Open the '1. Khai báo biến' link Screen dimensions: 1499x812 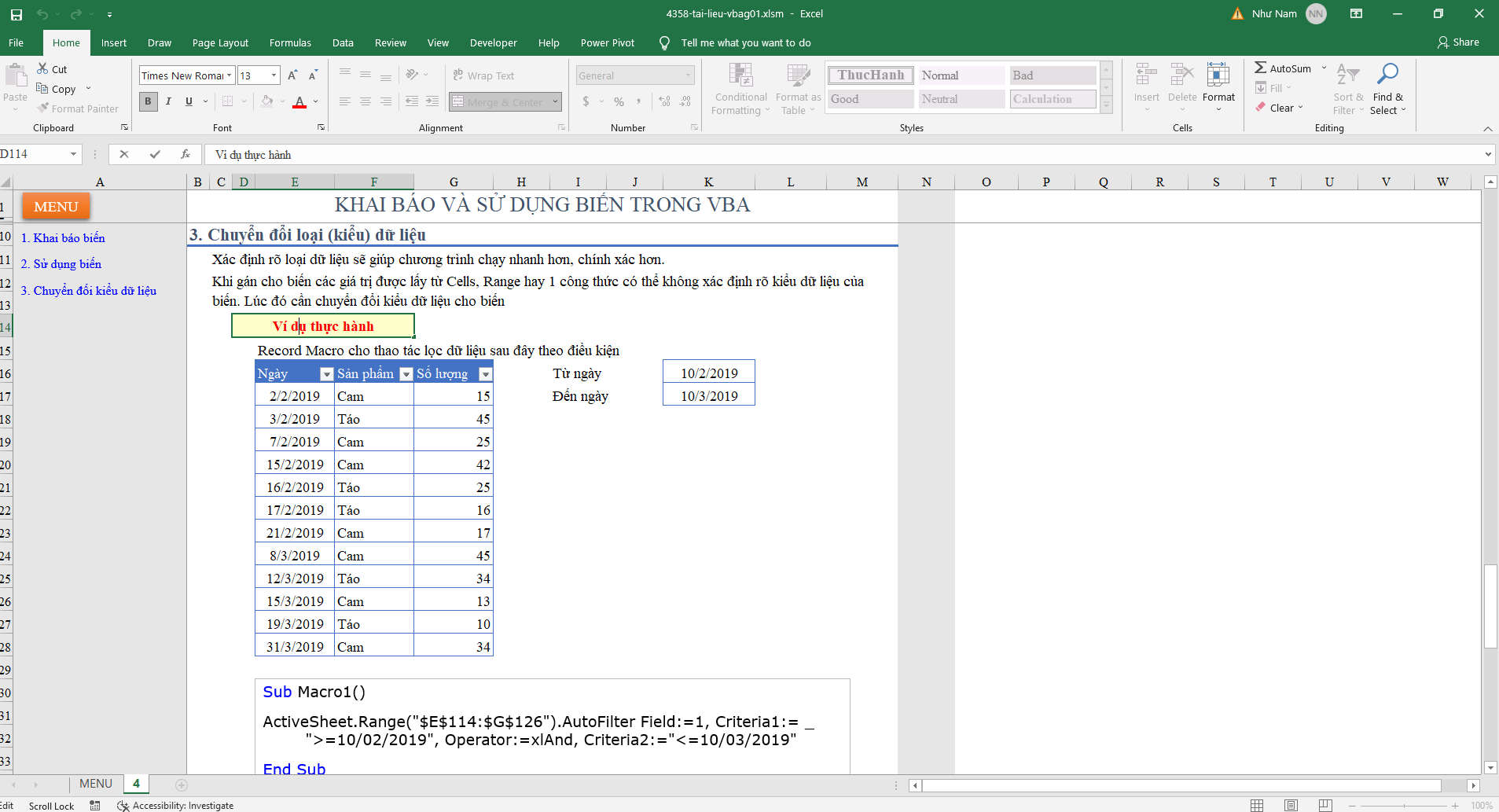pos(63,238)
